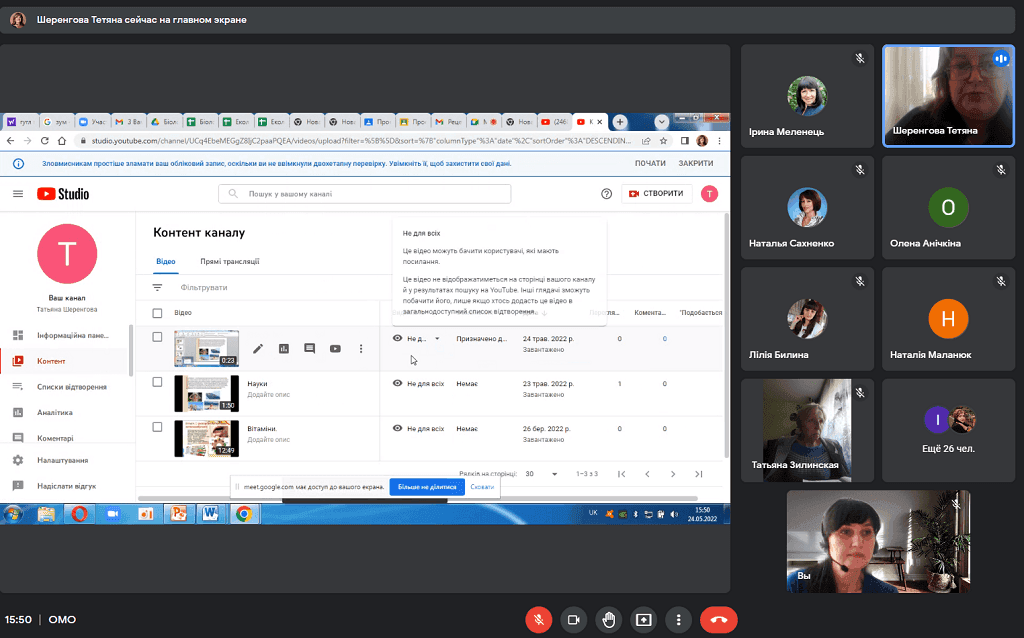Click Сховати on the sharing notice
Viewport: 1024px width, 638px height.
coord(482,486)
